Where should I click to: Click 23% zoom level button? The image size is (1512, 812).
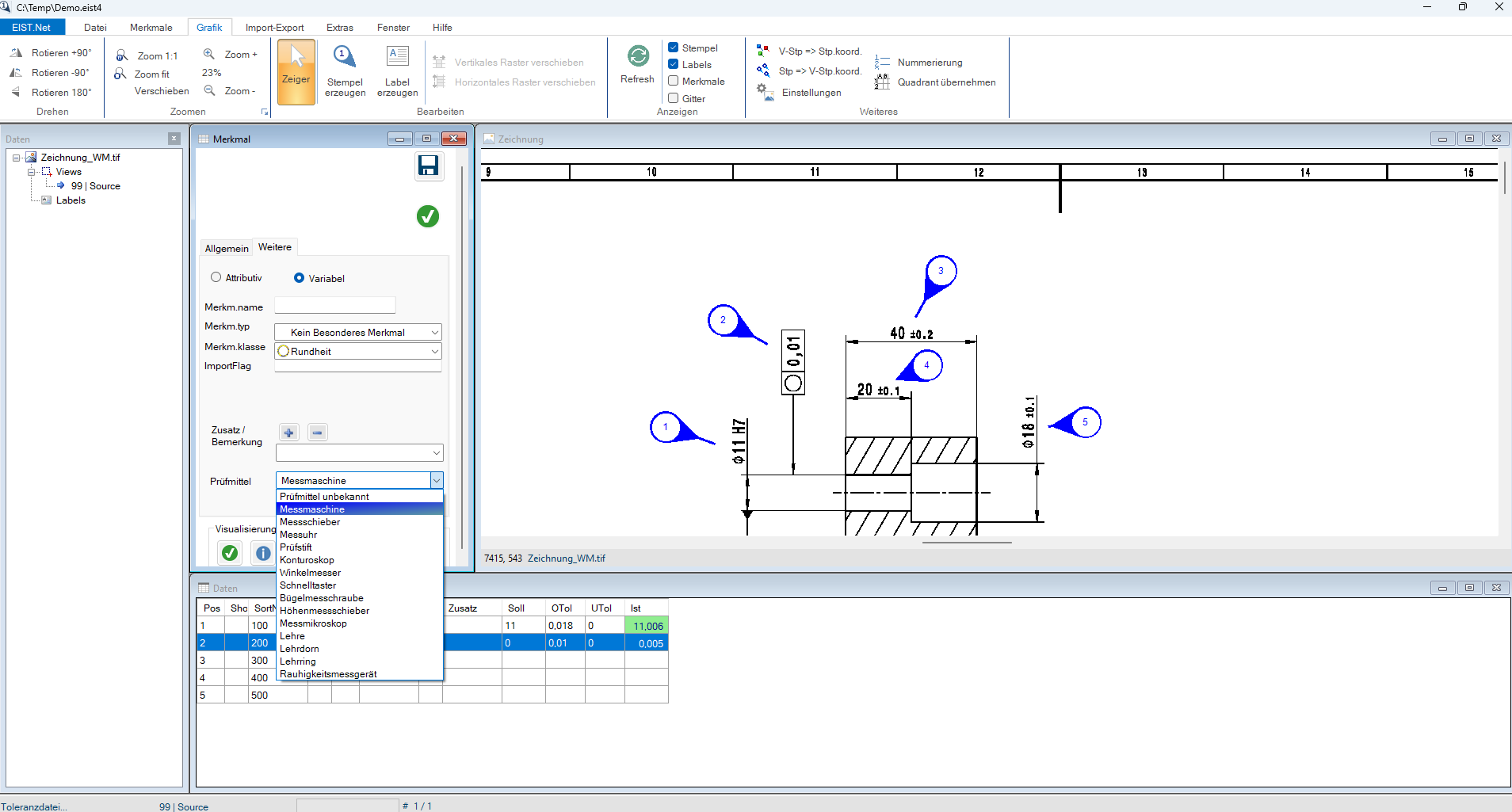(x=212, y=72)
